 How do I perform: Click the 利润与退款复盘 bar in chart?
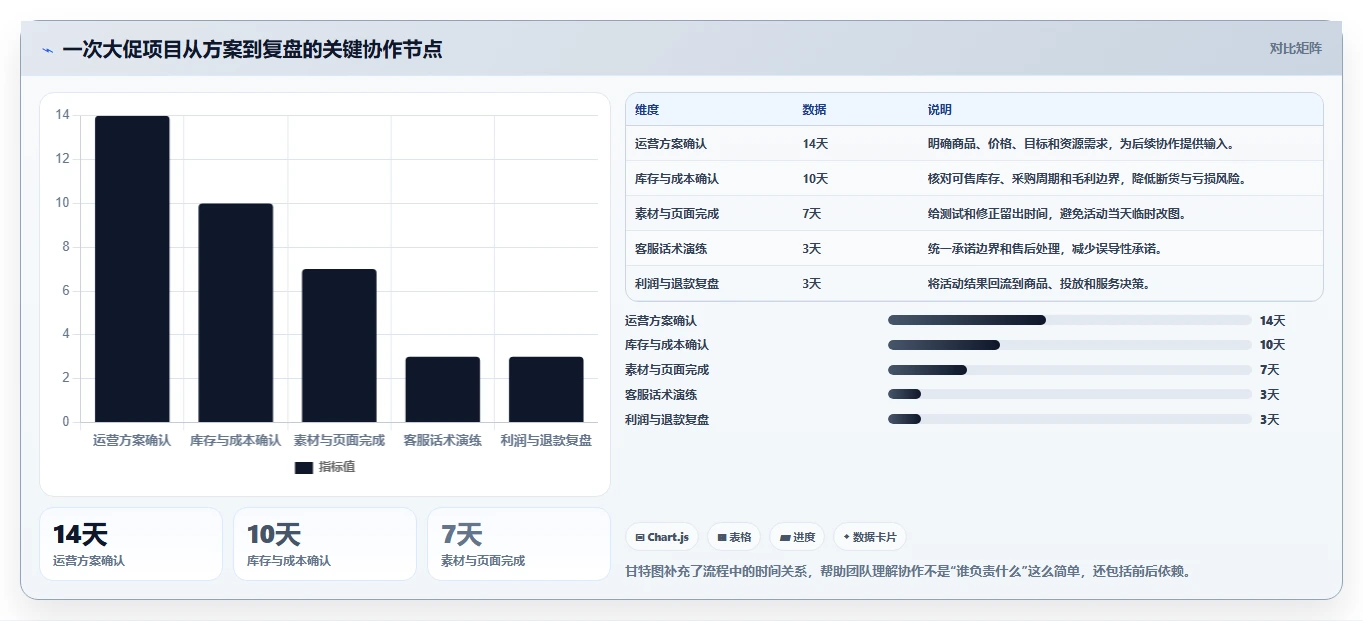(x=546, y=389)
